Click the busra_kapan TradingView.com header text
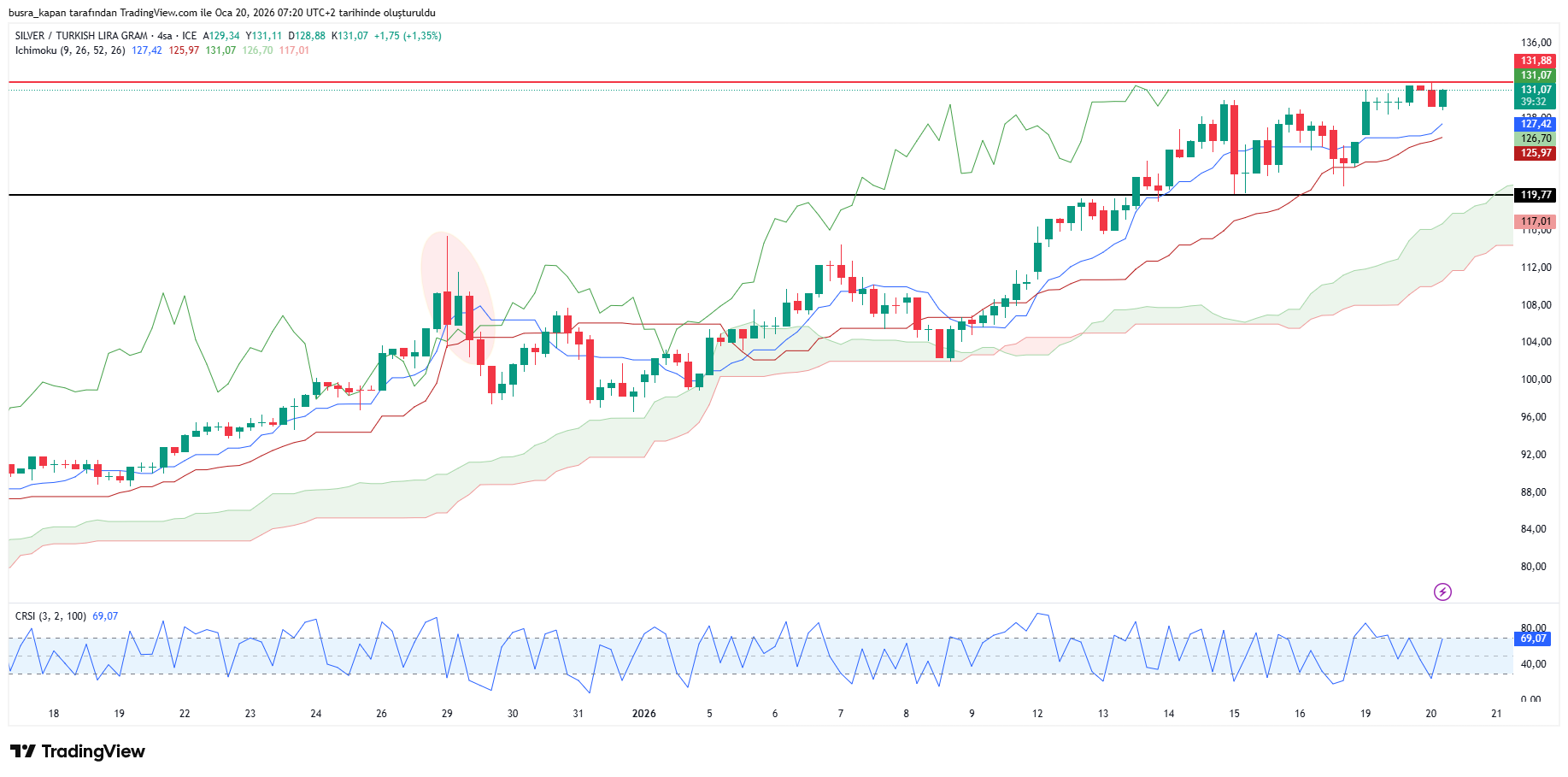 click(221, 13)
